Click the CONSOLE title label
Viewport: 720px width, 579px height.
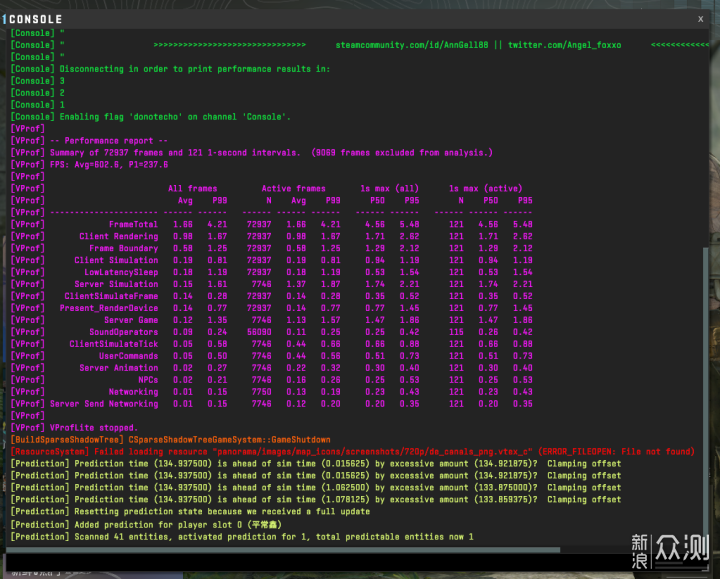(36, 19)
